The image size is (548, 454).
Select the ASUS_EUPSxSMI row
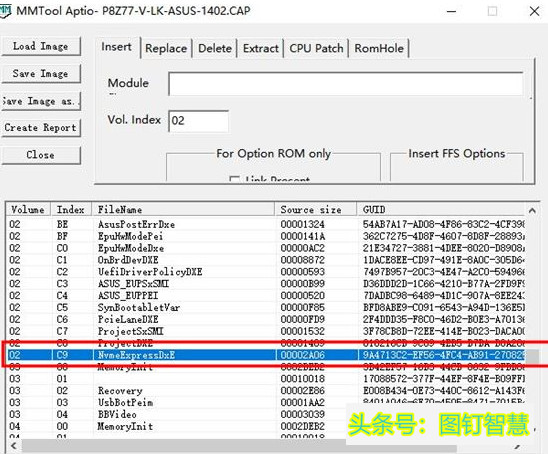[266, 284]
